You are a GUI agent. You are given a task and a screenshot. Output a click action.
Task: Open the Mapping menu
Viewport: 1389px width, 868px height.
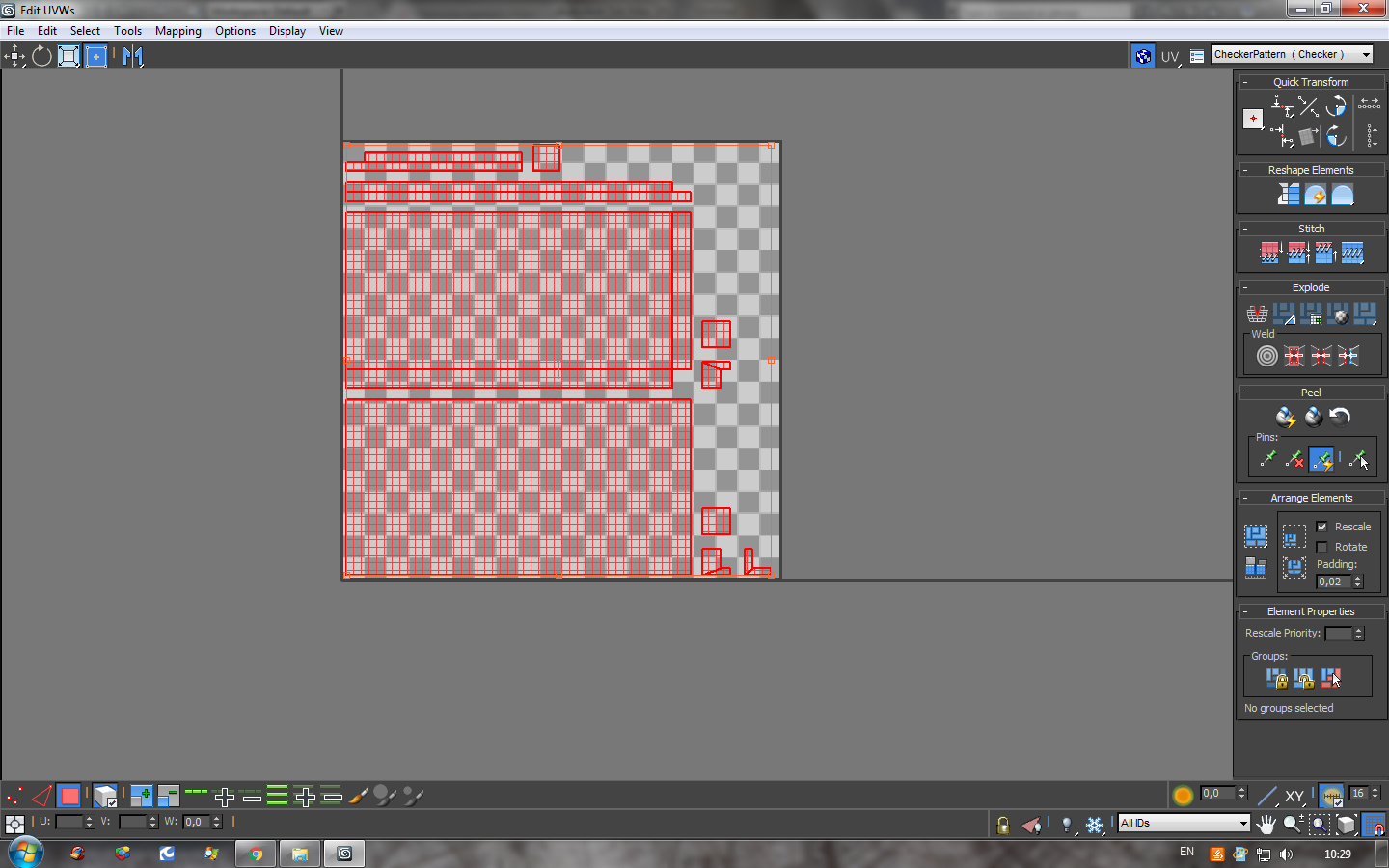(x=178, y=31)
